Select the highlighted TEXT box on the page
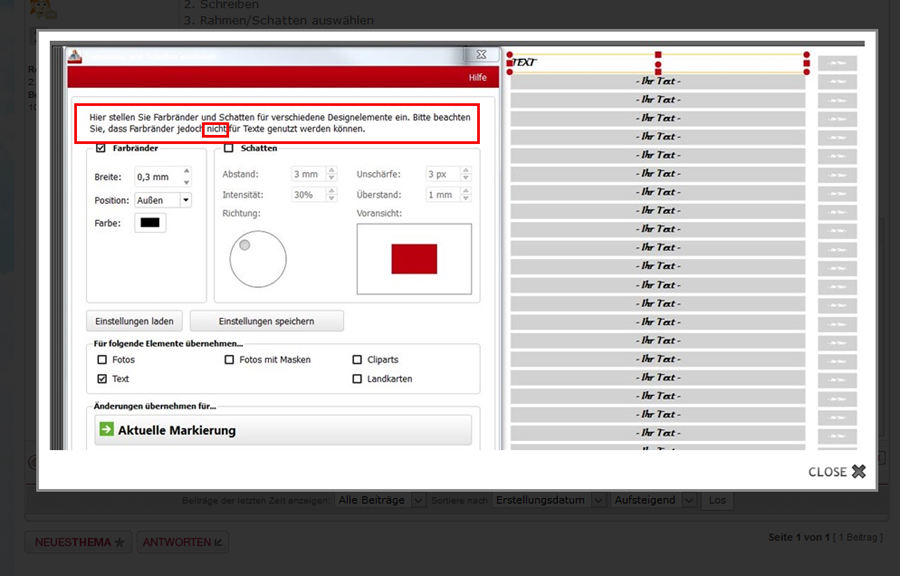 point(658,63)
